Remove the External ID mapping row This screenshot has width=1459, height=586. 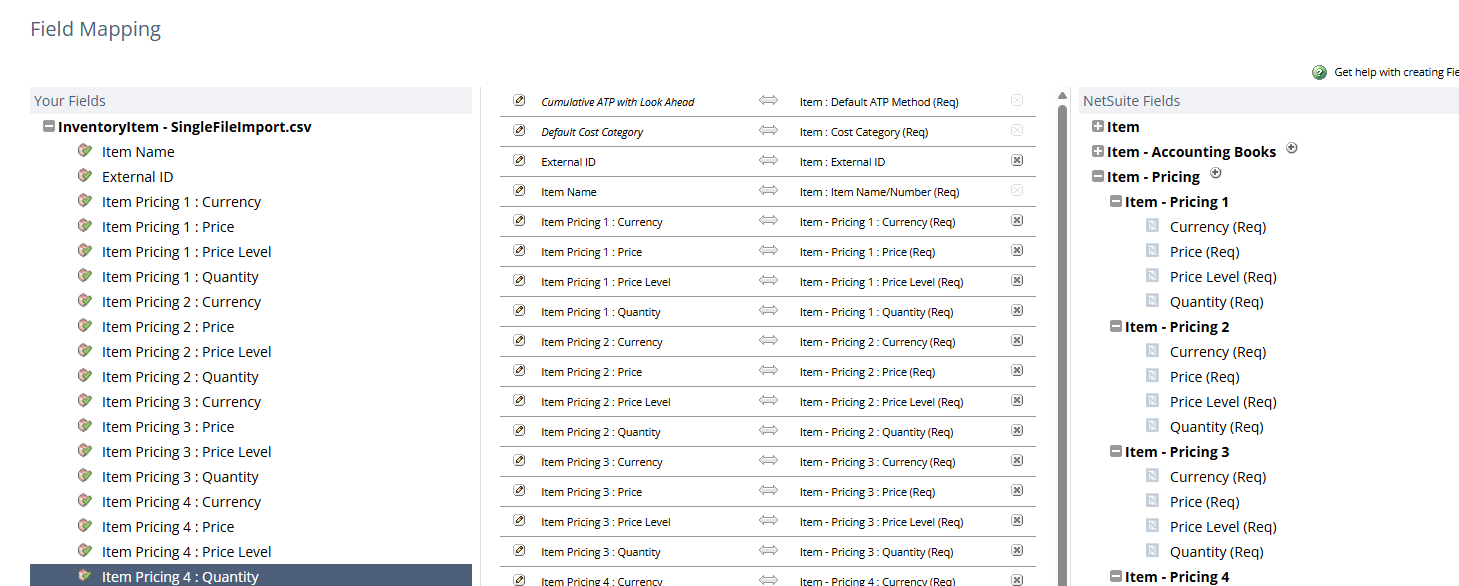point(1017,160)
